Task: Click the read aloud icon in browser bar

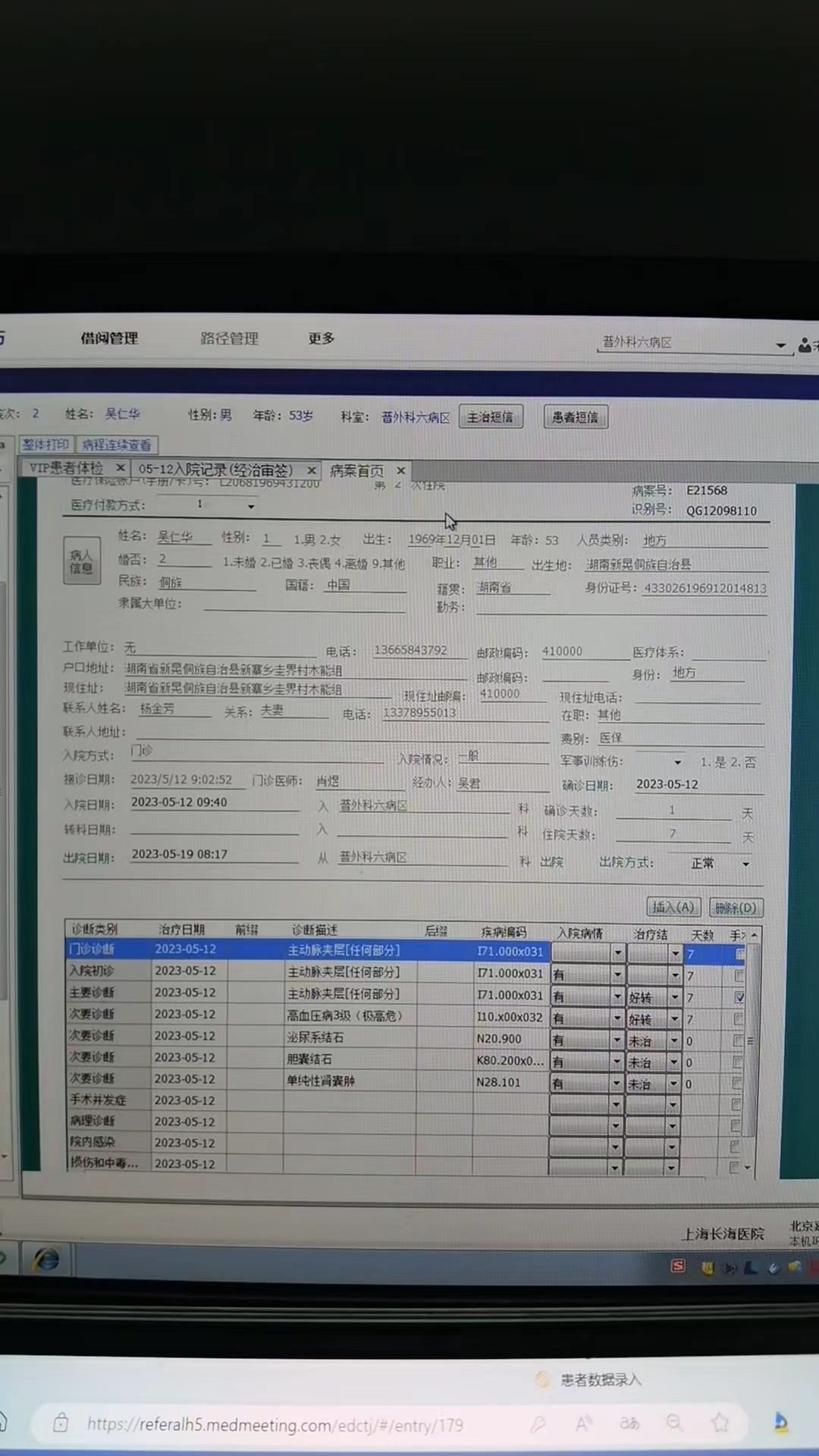Action: pos(583,1423)
